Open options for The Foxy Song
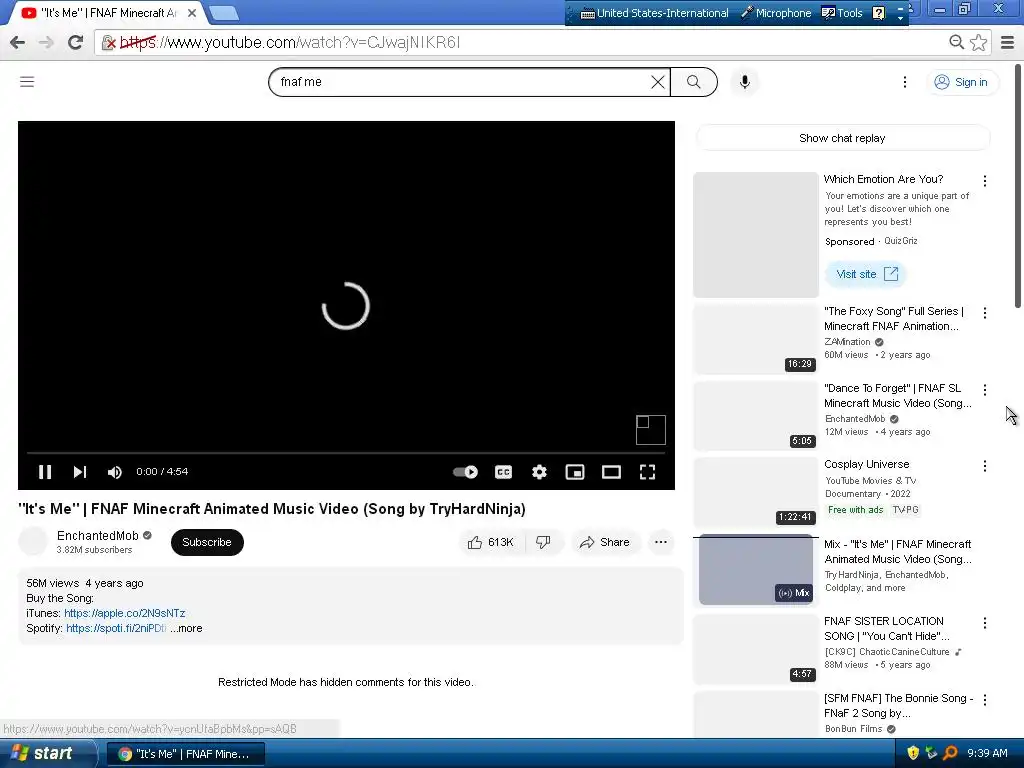The height and width of the screenshot is (768, 1024). click(985, 313)
